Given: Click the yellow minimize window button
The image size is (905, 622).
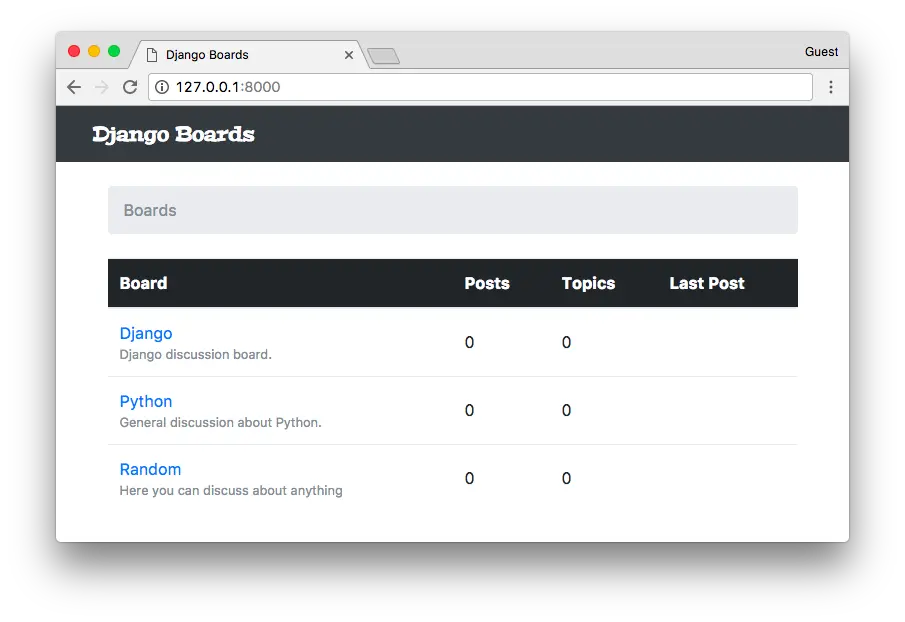Looking at the screenshot, I should click(94, 51).
